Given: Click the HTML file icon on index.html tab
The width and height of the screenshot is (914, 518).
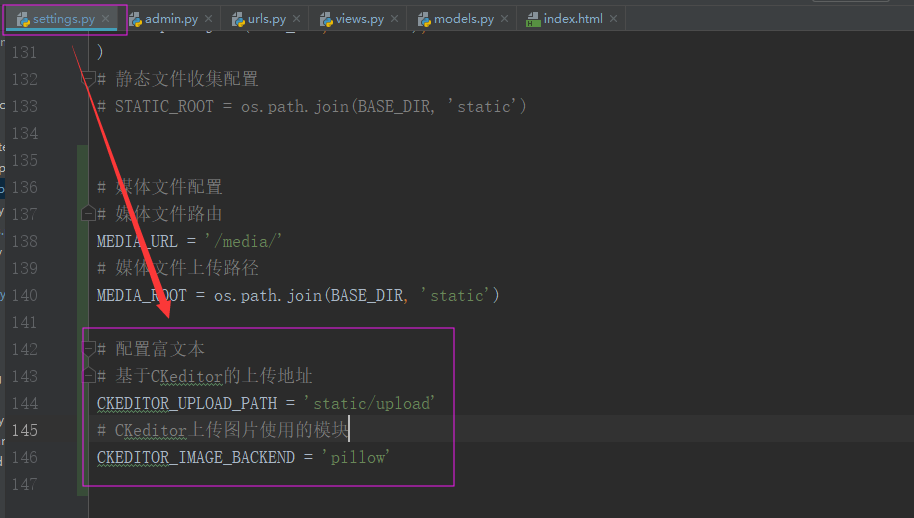Looking at the screenshot, I should 533,20.
